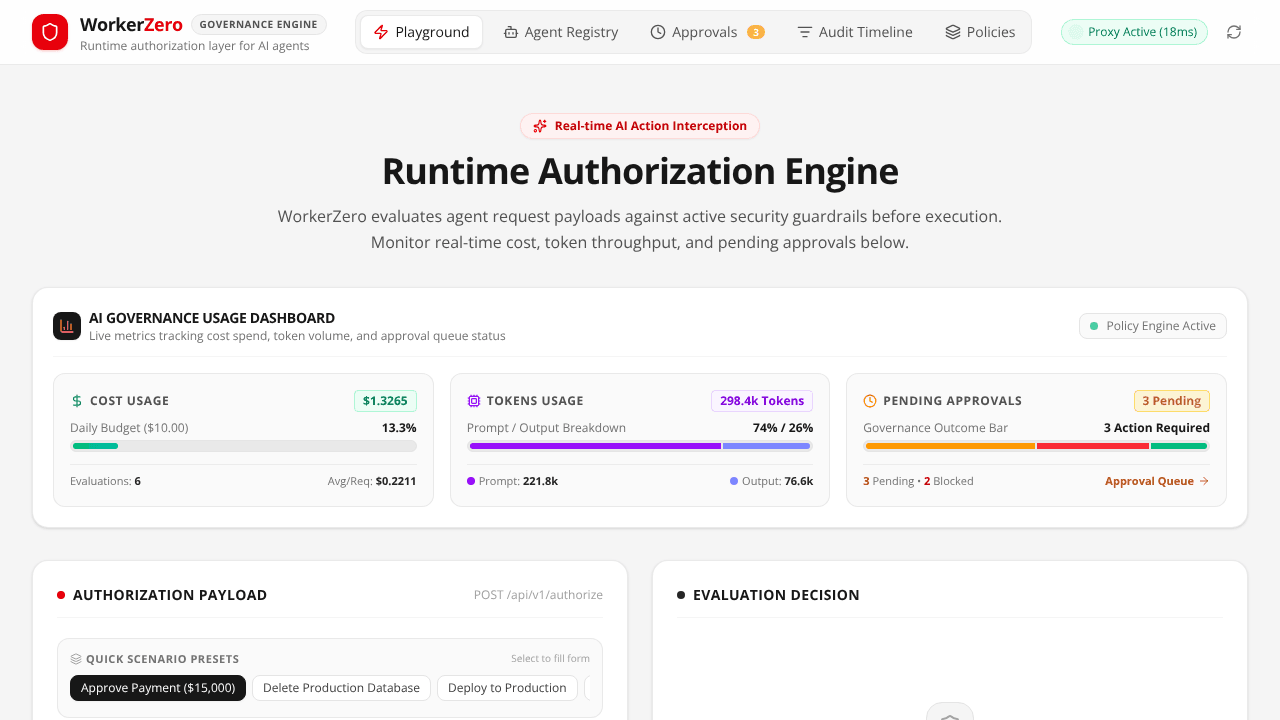Click the Output: 76.6k legend entry

(x=771, y=481)
